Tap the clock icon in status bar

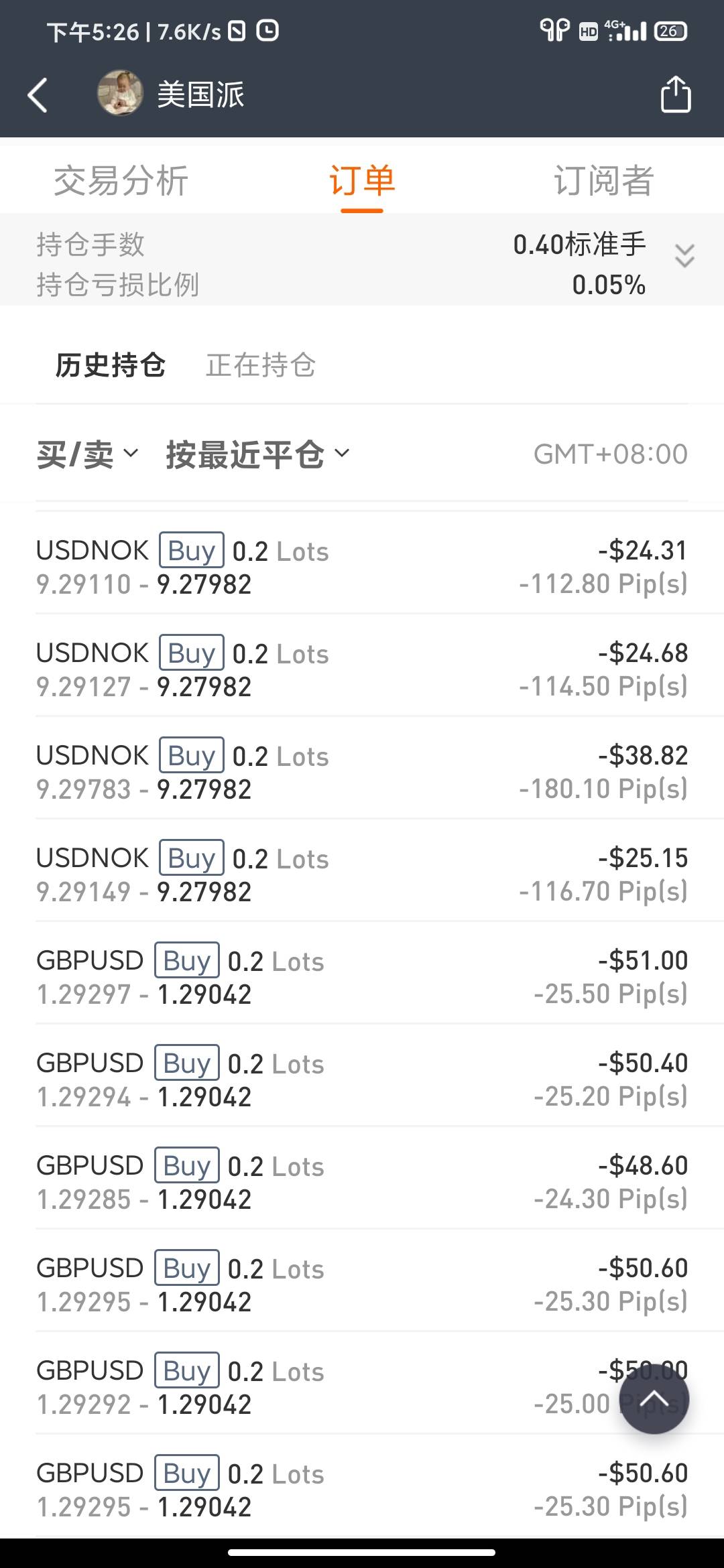coord(267,31)
